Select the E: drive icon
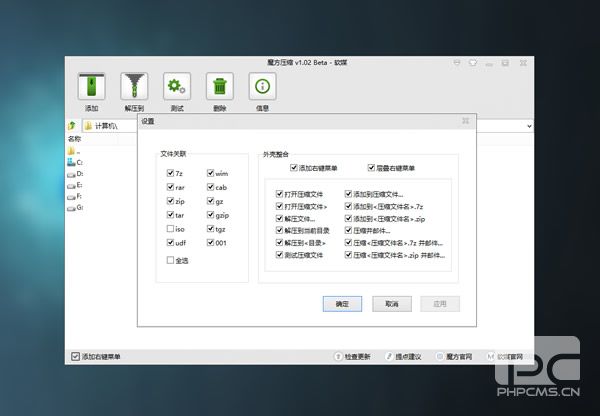This screenshot has height=416, width=600. (x=71, y=186)
